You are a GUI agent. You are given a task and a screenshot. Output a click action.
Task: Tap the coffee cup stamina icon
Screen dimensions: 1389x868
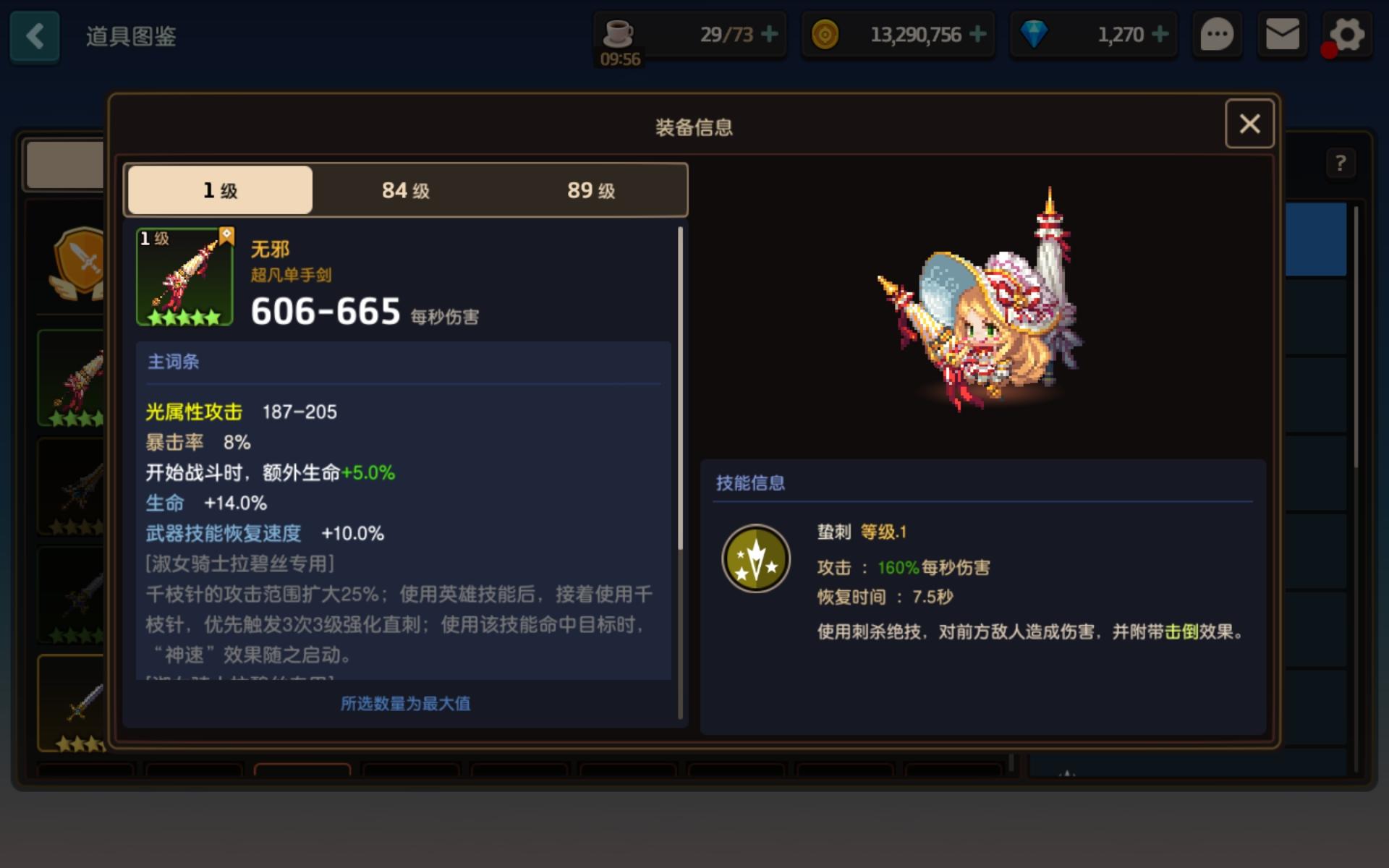[x=618, y=33]
